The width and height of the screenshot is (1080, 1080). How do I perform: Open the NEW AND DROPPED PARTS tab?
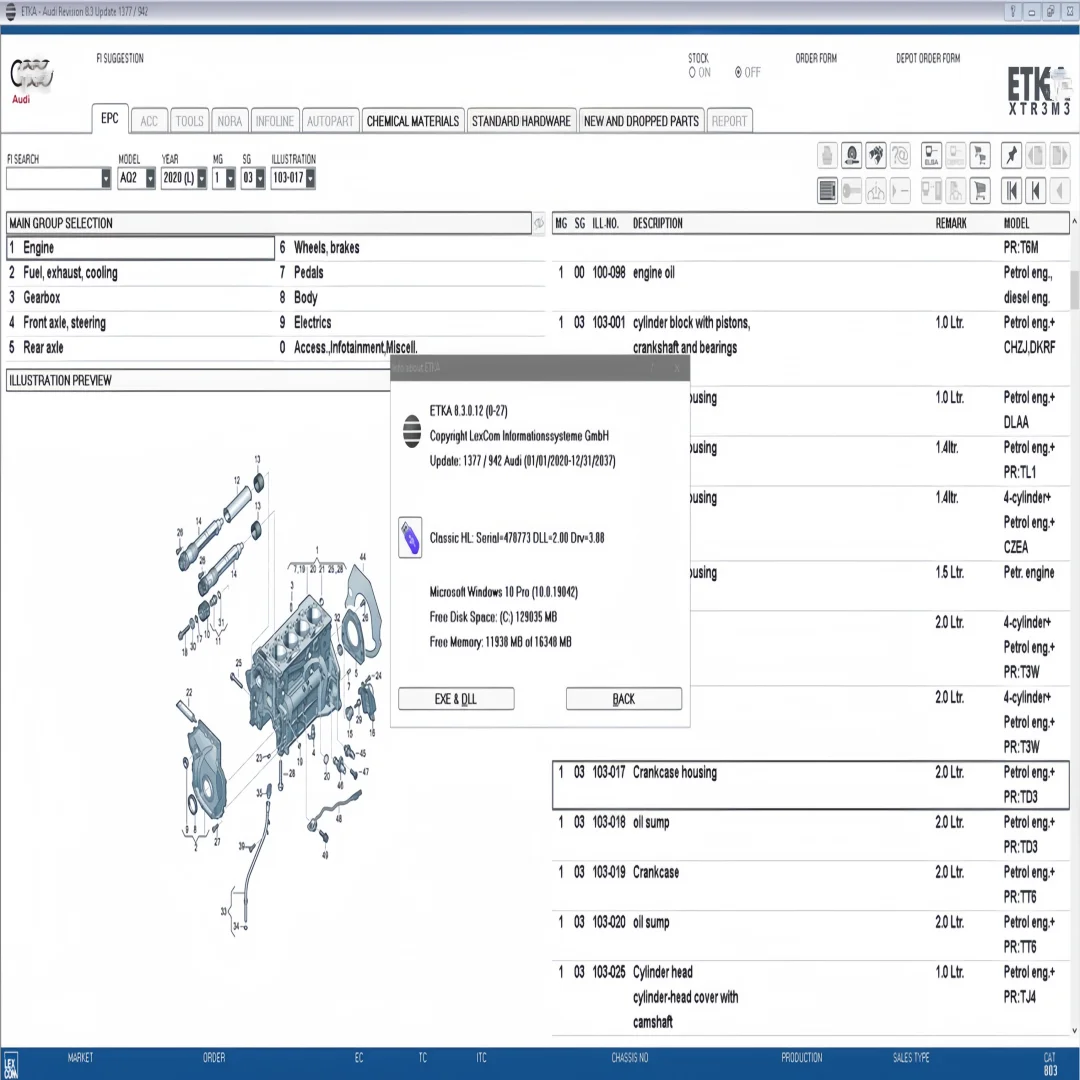641,121
